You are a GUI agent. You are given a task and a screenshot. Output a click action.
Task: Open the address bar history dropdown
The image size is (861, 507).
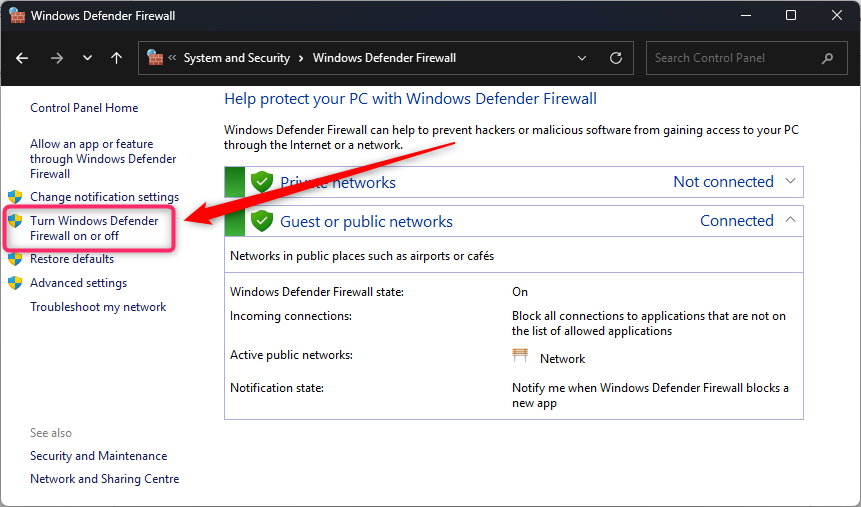tap(582, 58)
